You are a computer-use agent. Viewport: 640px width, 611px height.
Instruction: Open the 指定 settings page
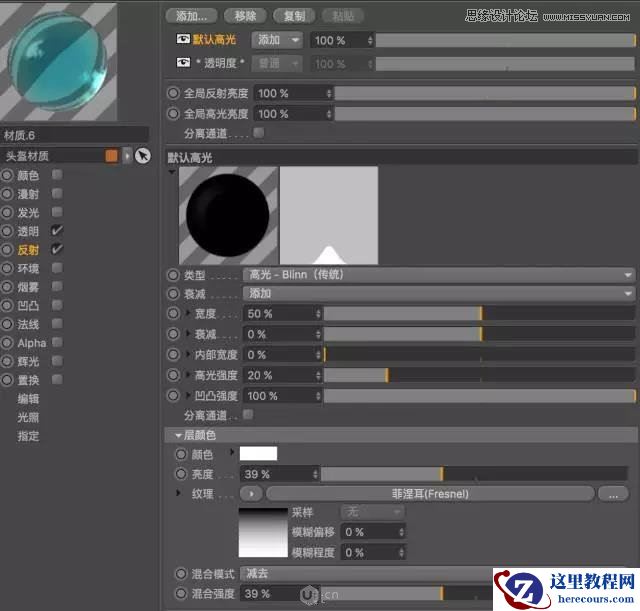pos(28,436)
